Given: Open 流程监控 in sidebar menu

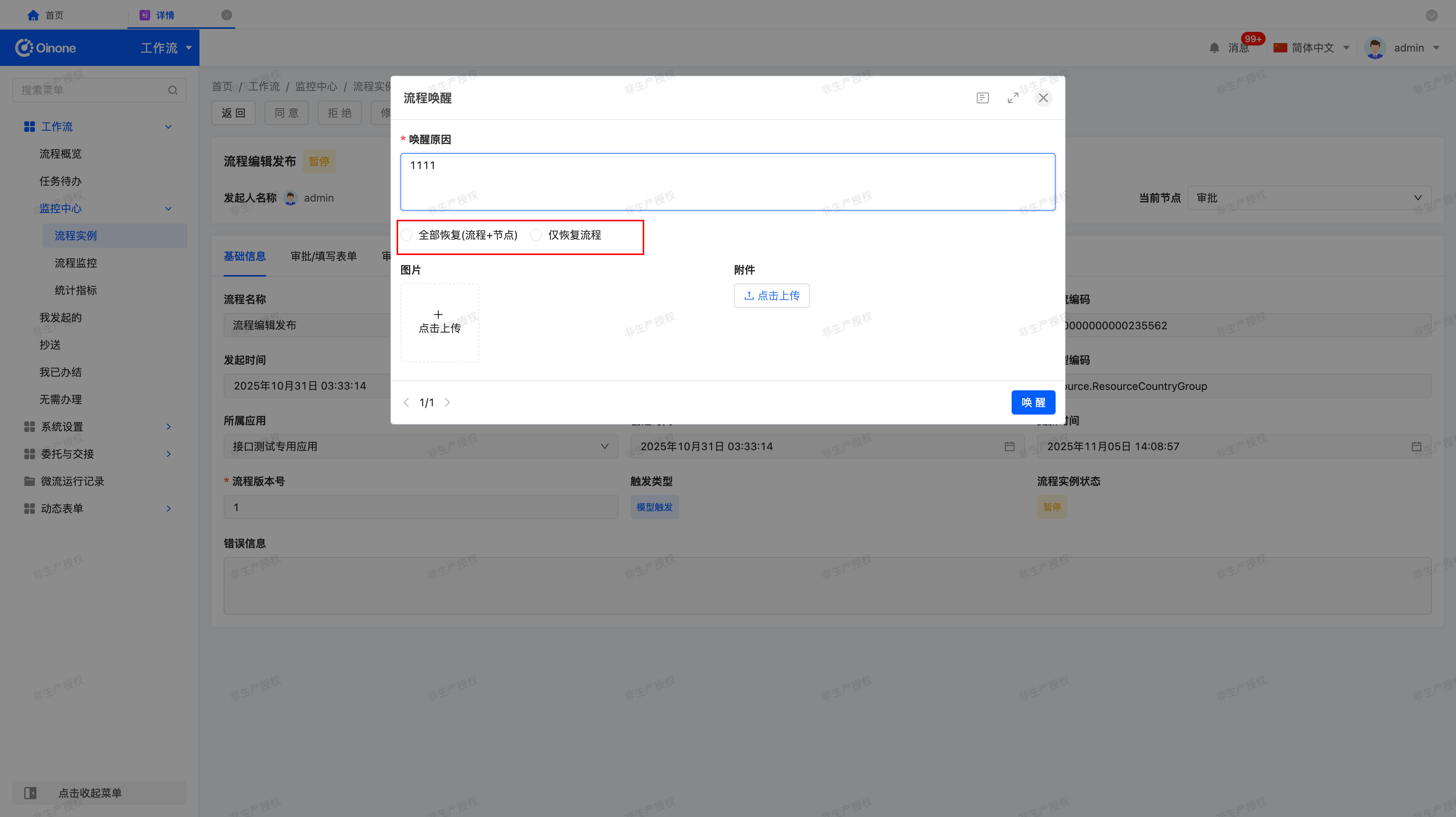Looking at the screenshot, I should [x=76, y=263].
